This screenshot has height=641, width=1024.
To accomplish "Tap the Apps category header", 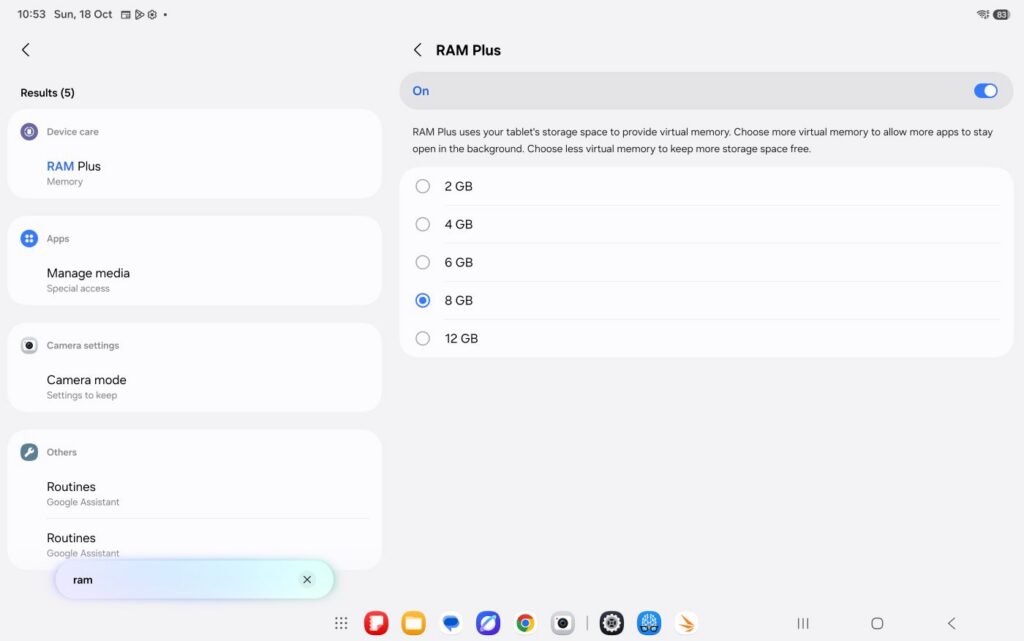I will [57, 239].
